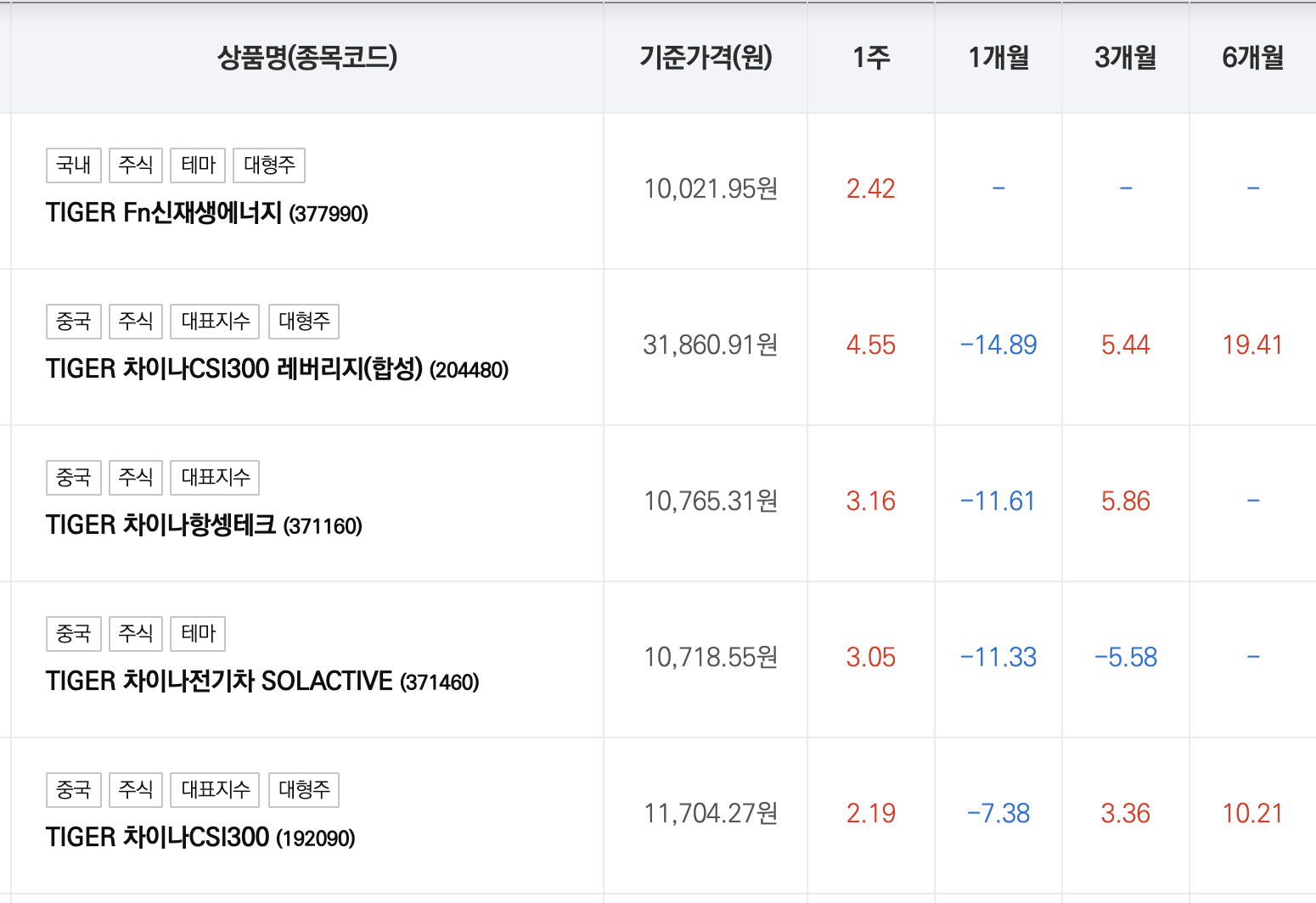Select 대형주 tag on TIGER Fn신재생에너지 row
The image size is (1316, 903).
tap(269, 165)
